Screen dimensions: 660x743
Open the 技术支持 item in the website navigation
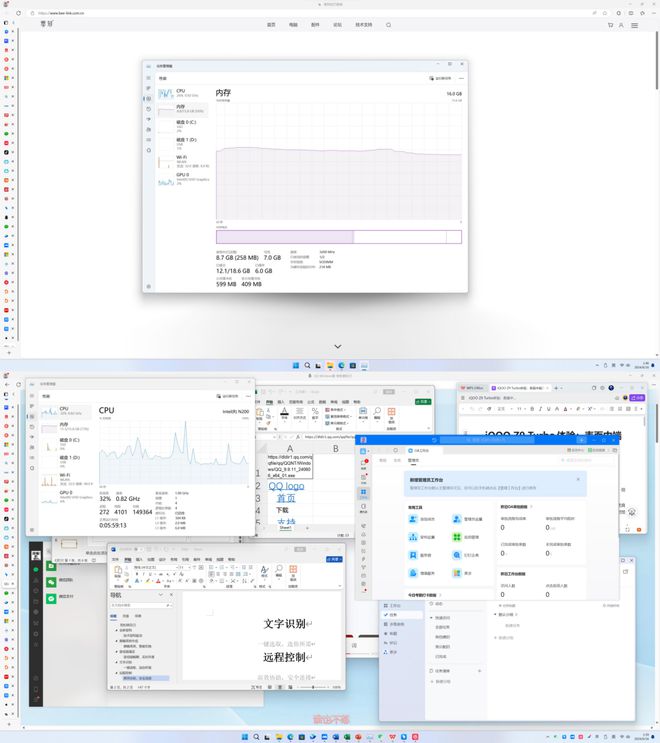(364, 25)
